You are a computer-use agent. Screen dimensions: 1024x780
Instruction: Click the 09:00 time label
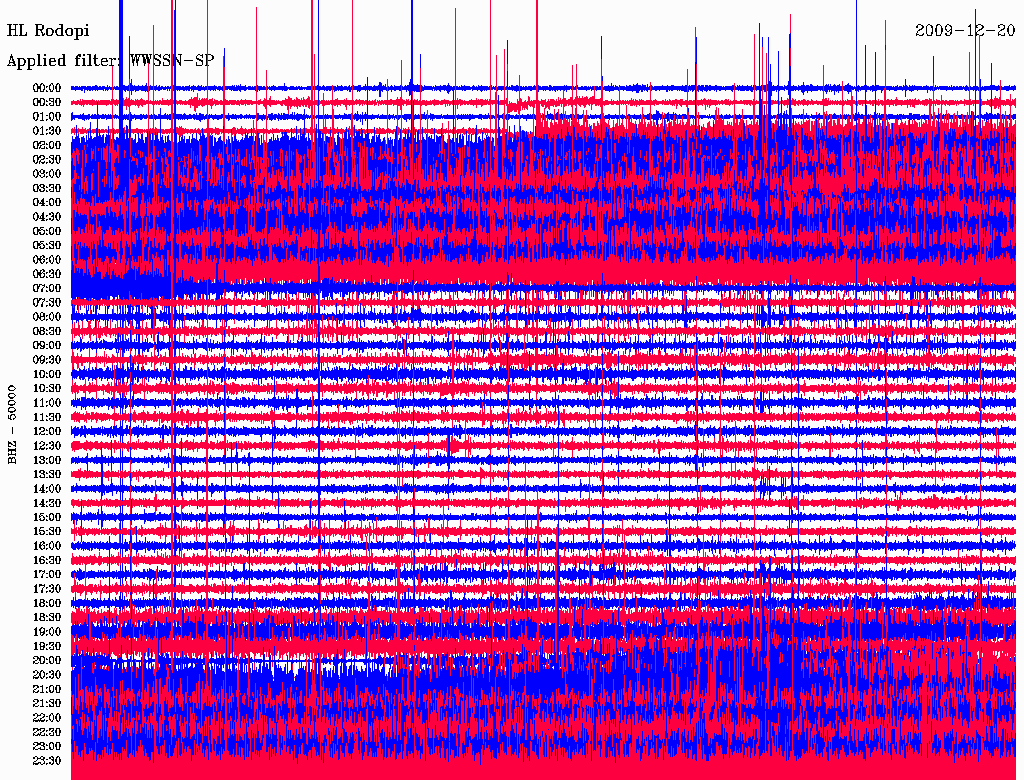47,345
